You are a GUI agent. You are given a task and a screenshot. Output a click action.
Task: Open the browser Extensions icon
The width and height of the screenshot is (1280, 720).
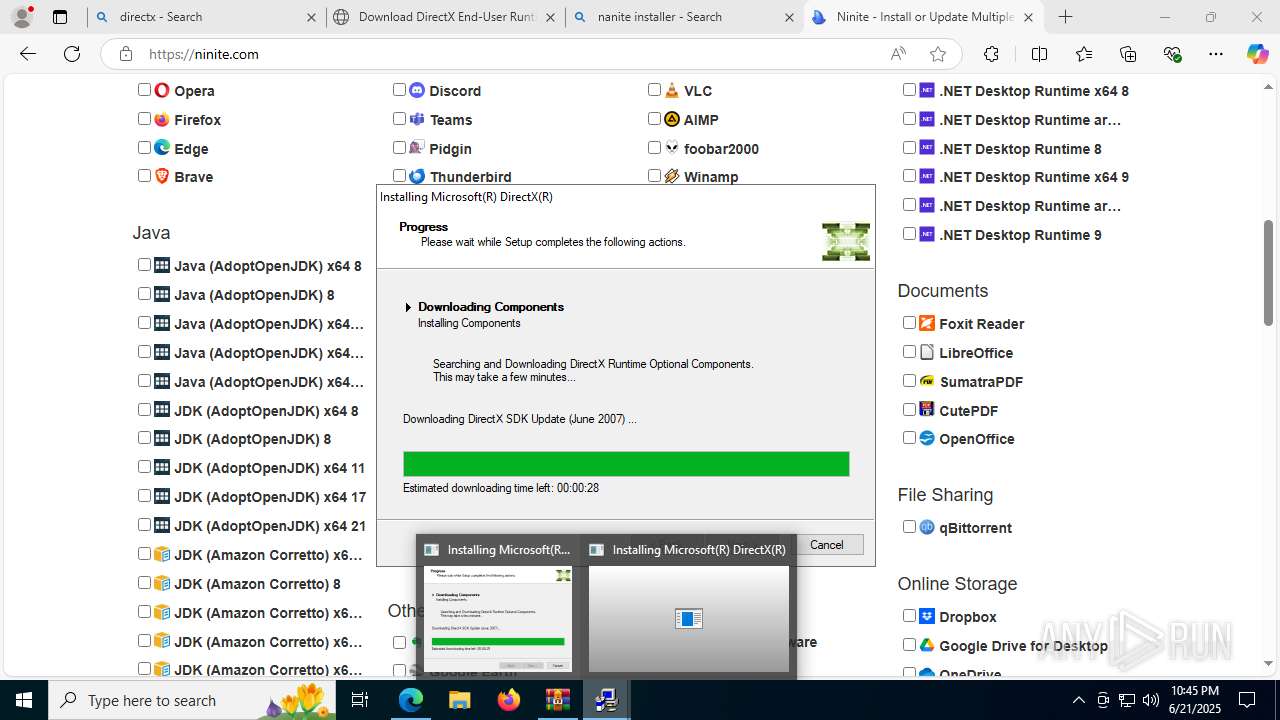click(x=991, y=54)
